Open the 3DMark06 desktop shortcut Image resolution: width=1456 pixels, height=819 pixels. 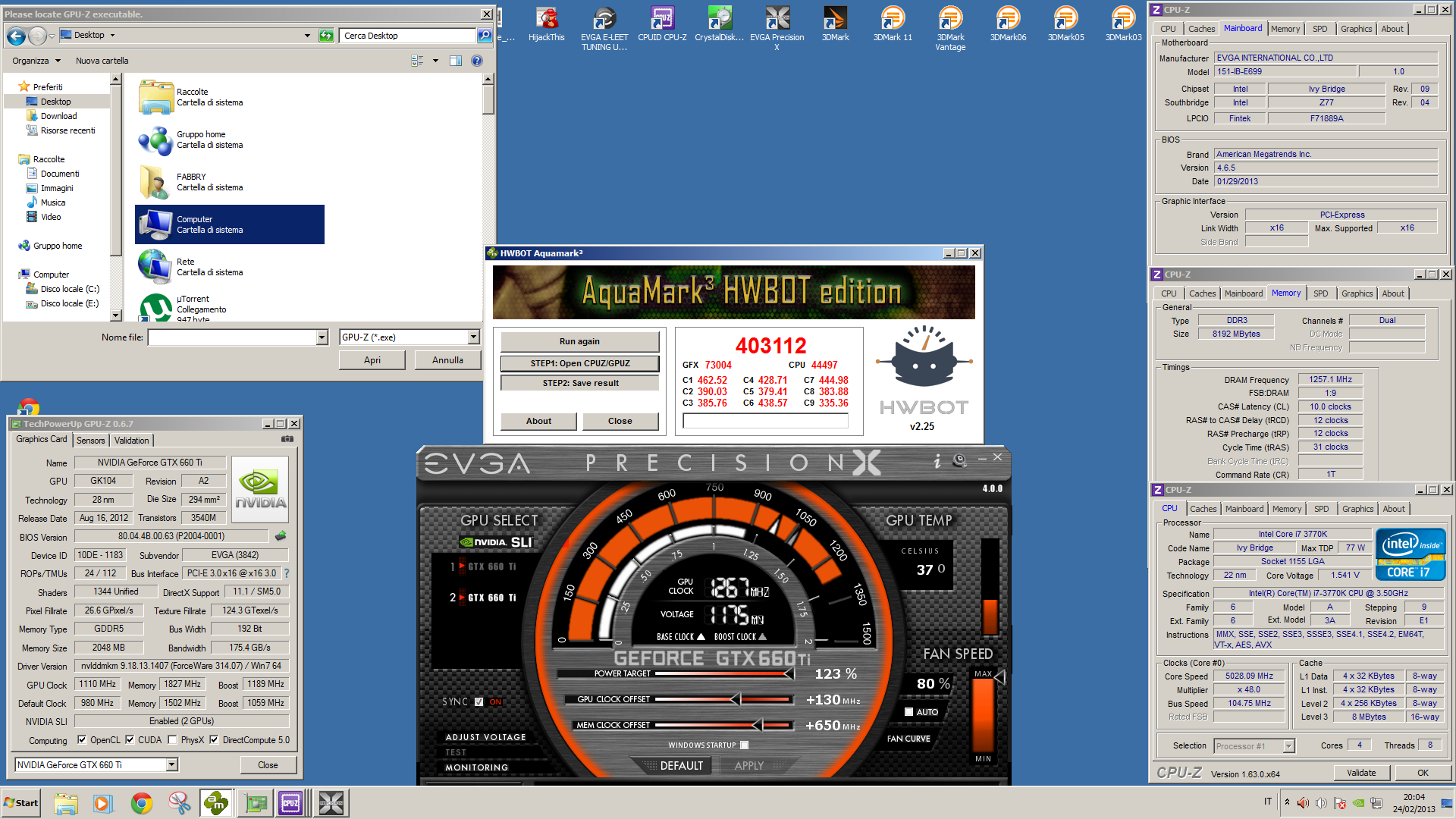tap(1008, 24)
